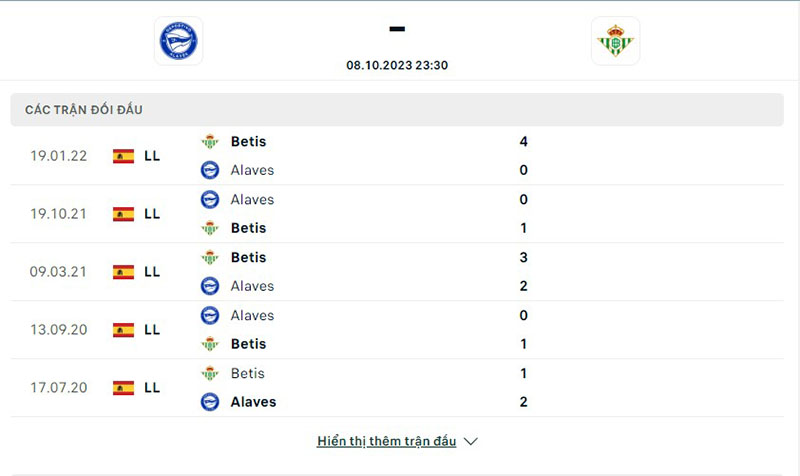Click the Spain flag on the 17.07.20 match
The image size is (800, 476).
[x=124, y=388]
